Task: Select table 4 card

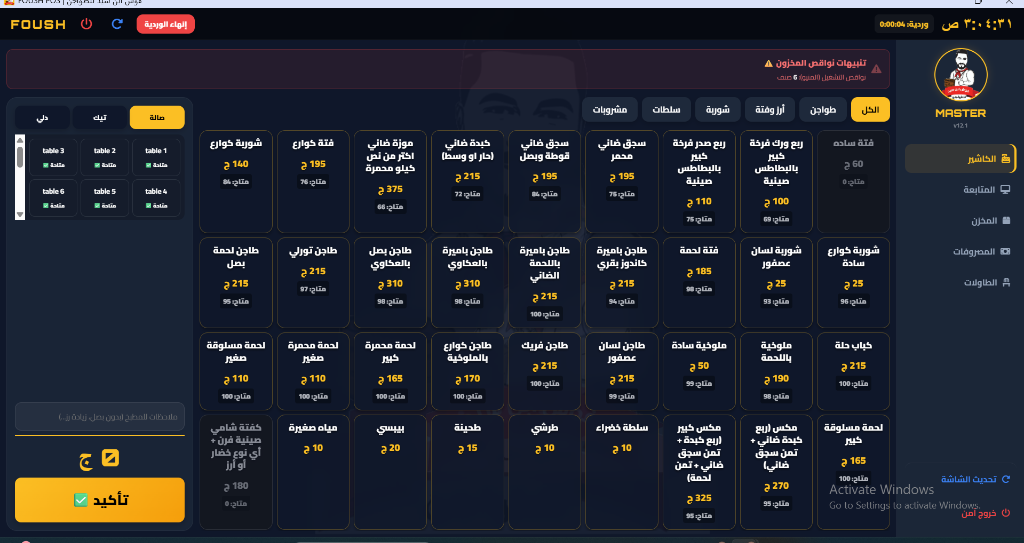Action: point(156,198)
